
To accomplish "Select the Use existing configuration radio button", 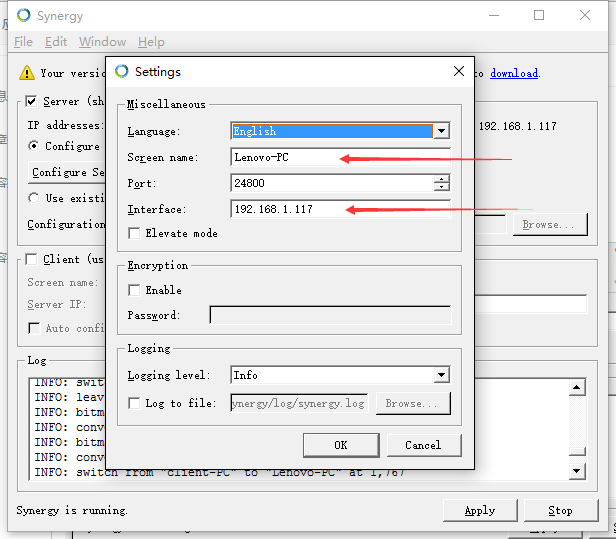I will [34, 198].
